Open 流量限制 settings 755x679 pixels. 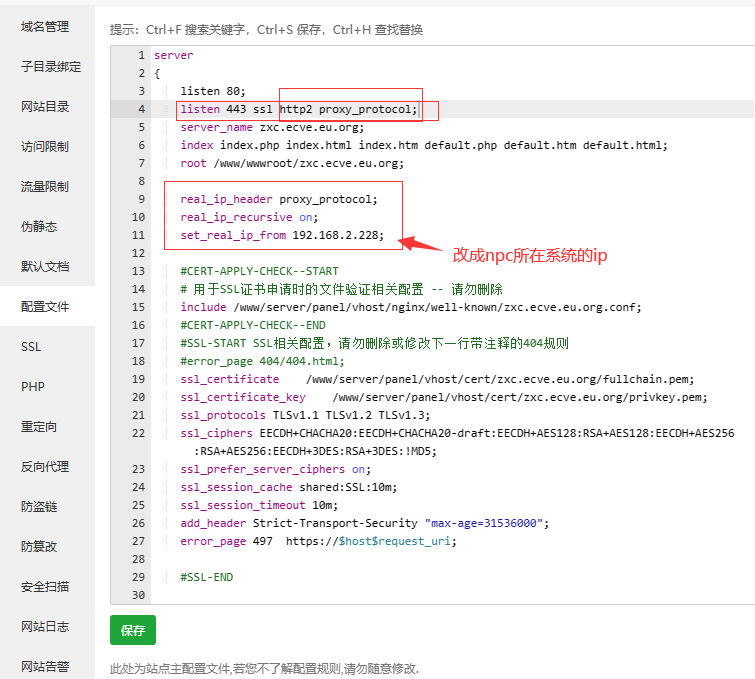pos(45,186)
